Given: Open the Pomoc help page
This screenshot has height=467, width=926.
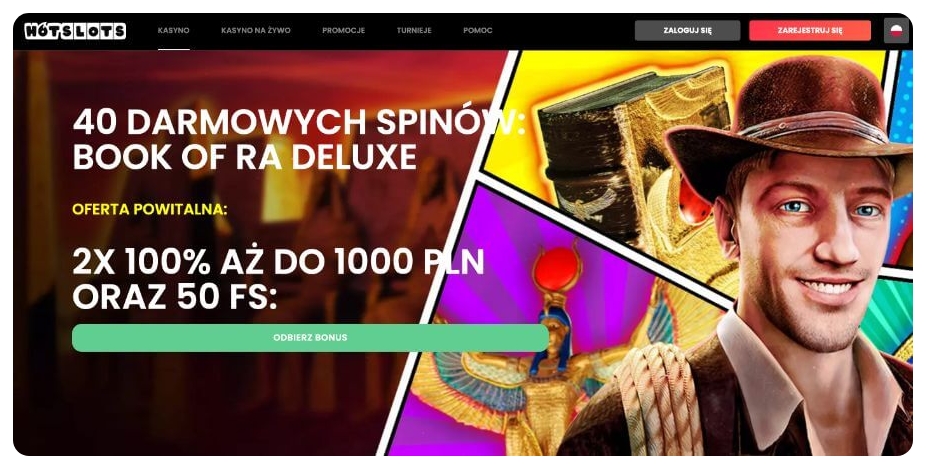Looking at the screenshot, I should click(x=478, y=31).
